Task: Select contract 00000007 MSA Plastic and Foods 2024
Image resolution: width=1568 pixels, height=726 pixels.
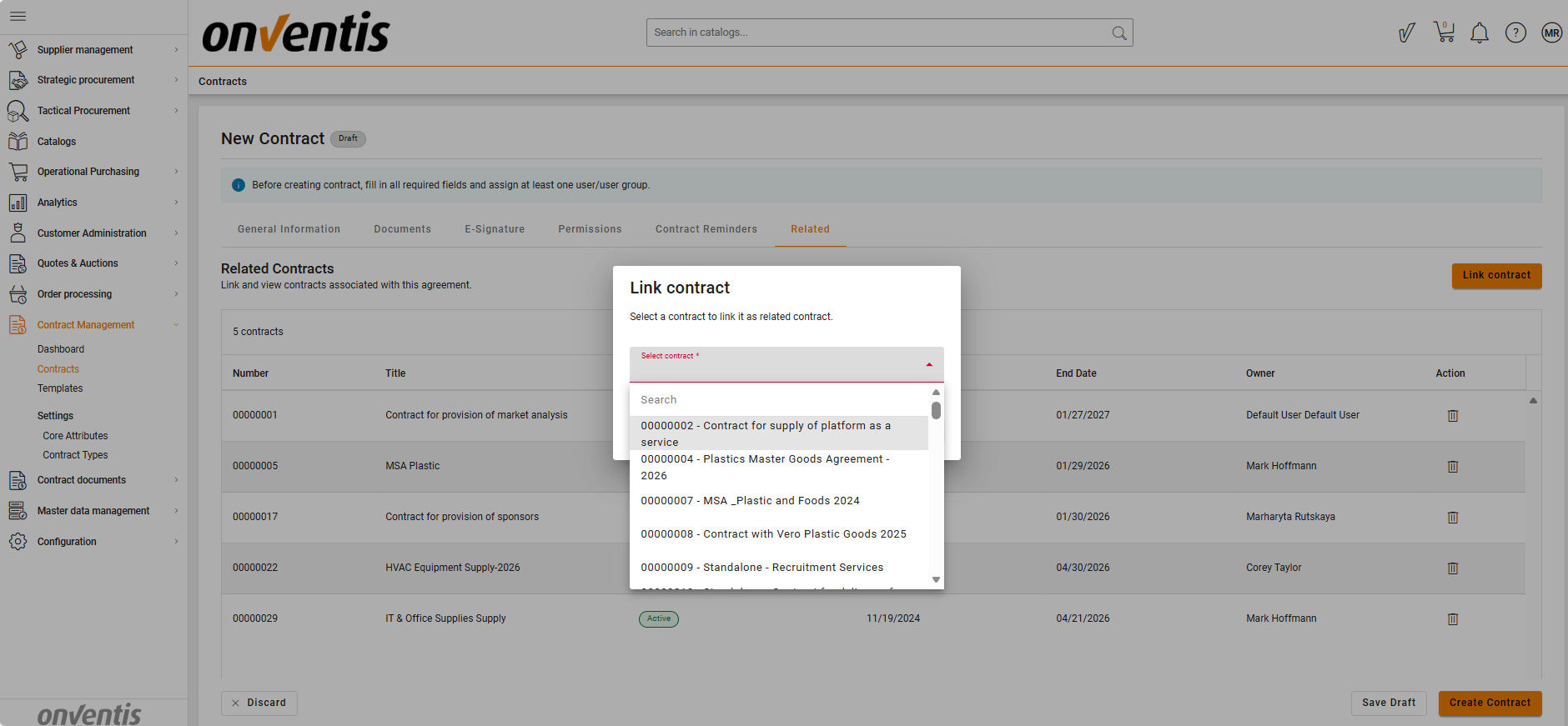Action: tap(749, 501)
